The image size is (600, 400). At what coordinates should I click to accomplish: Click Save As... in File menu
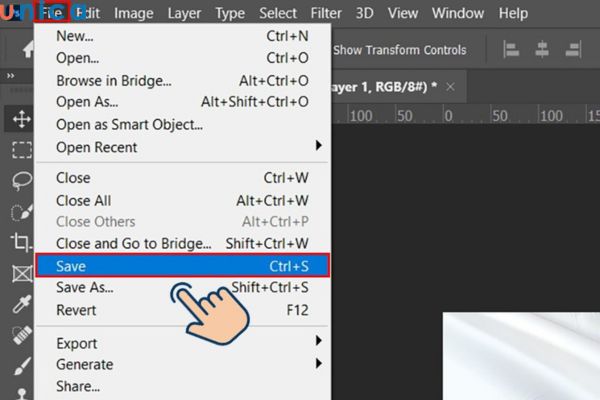tap(85, 288)
